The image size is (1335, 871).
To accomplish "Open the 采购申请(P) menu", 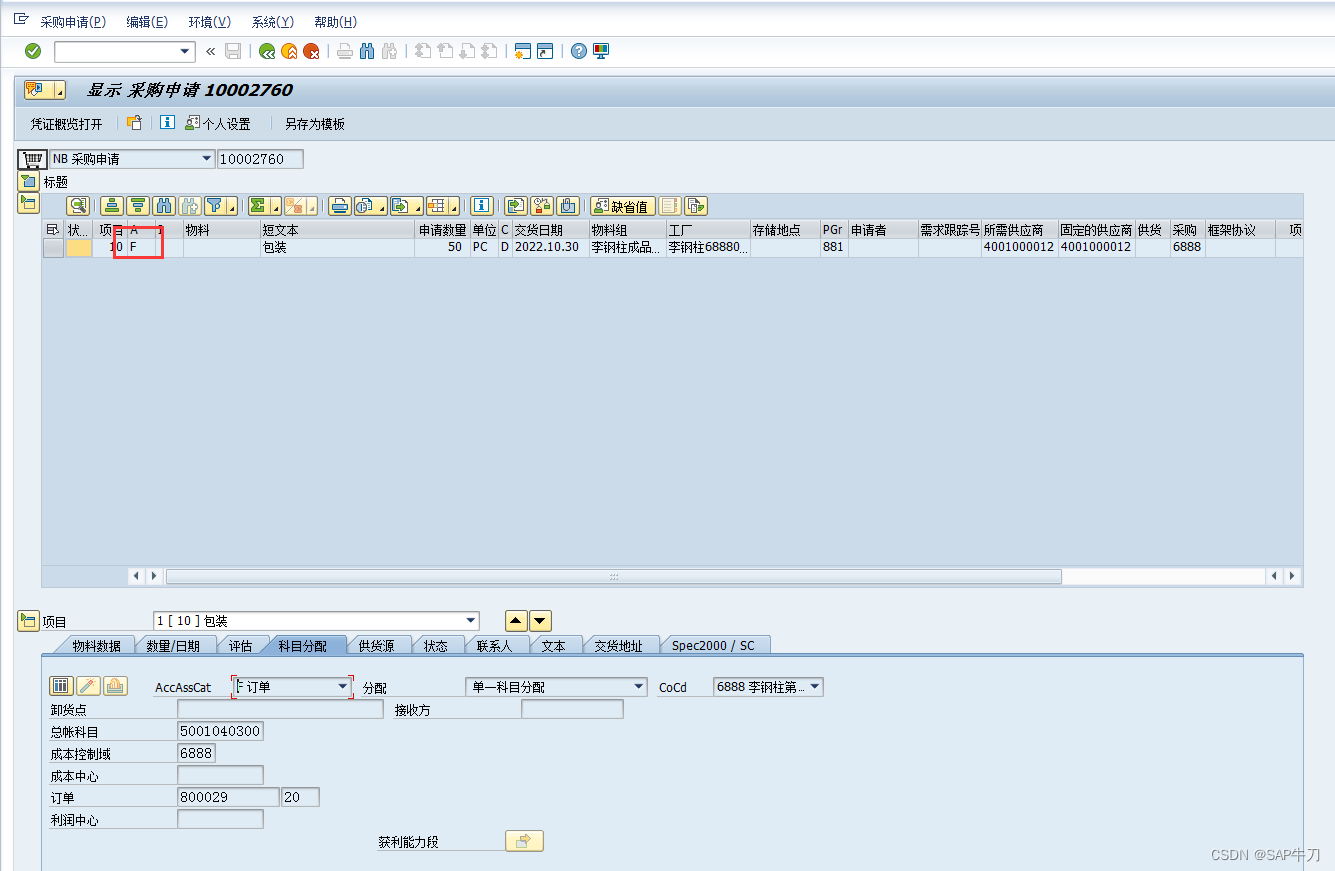I will (x=73, y=22).
